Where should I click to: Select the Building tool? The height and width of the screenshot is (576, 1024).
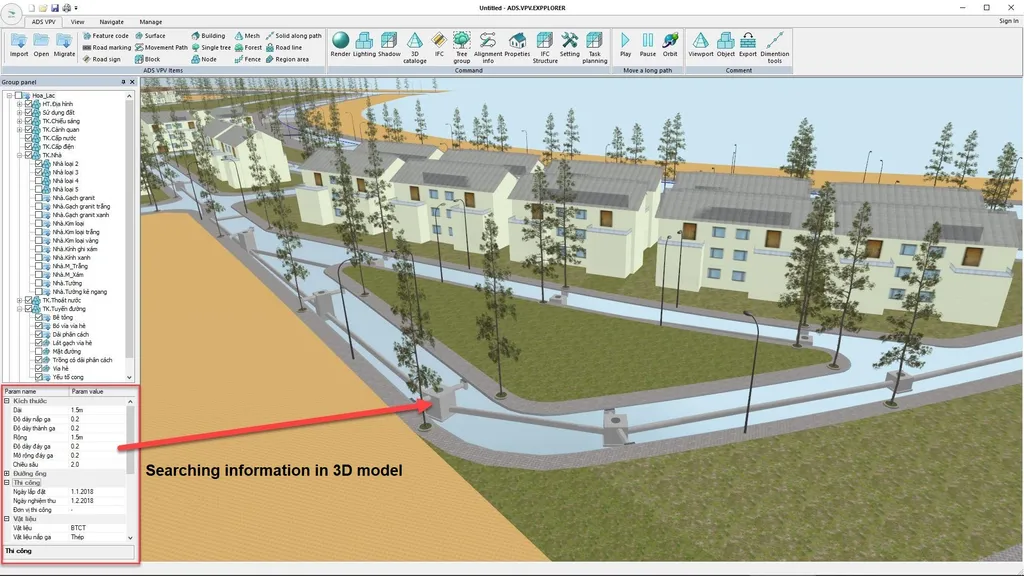pos(208,36)
